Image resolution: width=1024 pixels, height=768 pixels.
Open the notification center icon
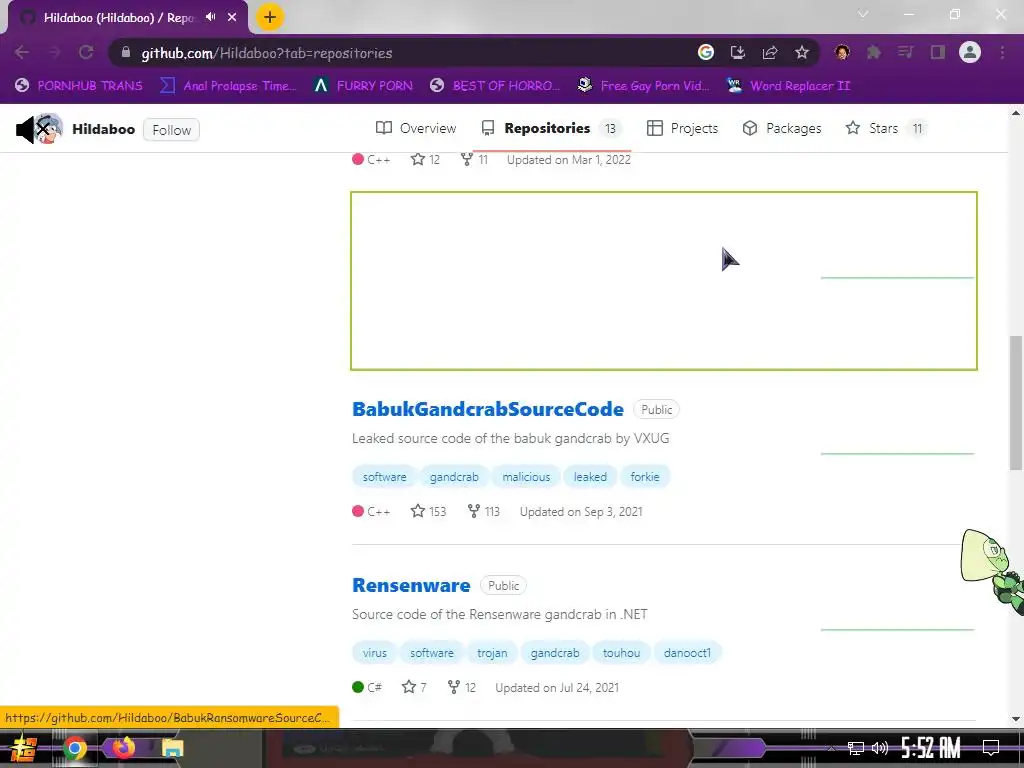991,748
